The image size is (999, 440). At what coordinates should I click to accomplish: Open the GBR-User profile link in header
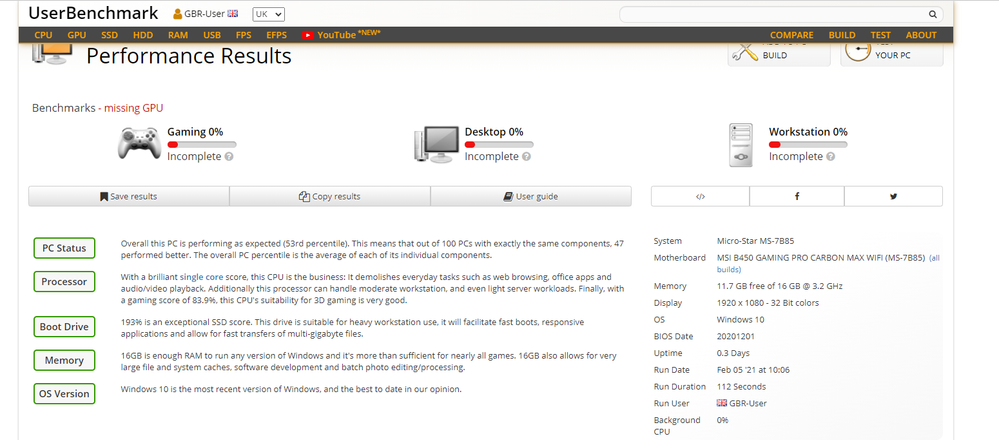coord(205,13)
